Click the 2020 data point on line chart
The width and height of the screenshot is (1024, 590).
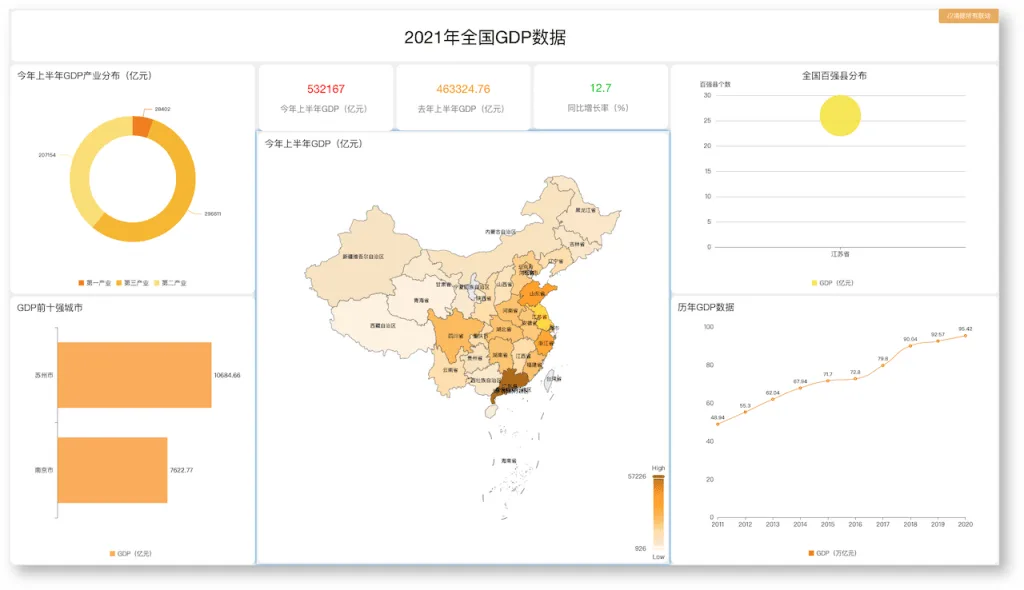pos(965,336)
